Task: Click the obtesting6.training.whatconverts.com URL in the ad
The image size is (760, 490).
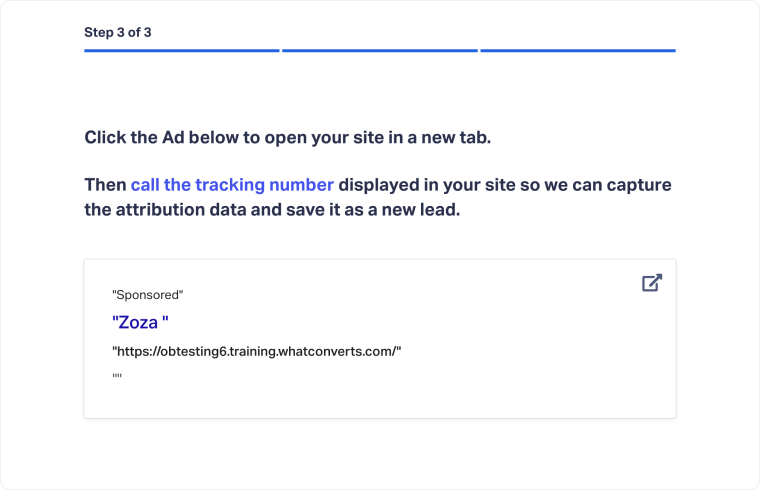Action: click(256, 351)
